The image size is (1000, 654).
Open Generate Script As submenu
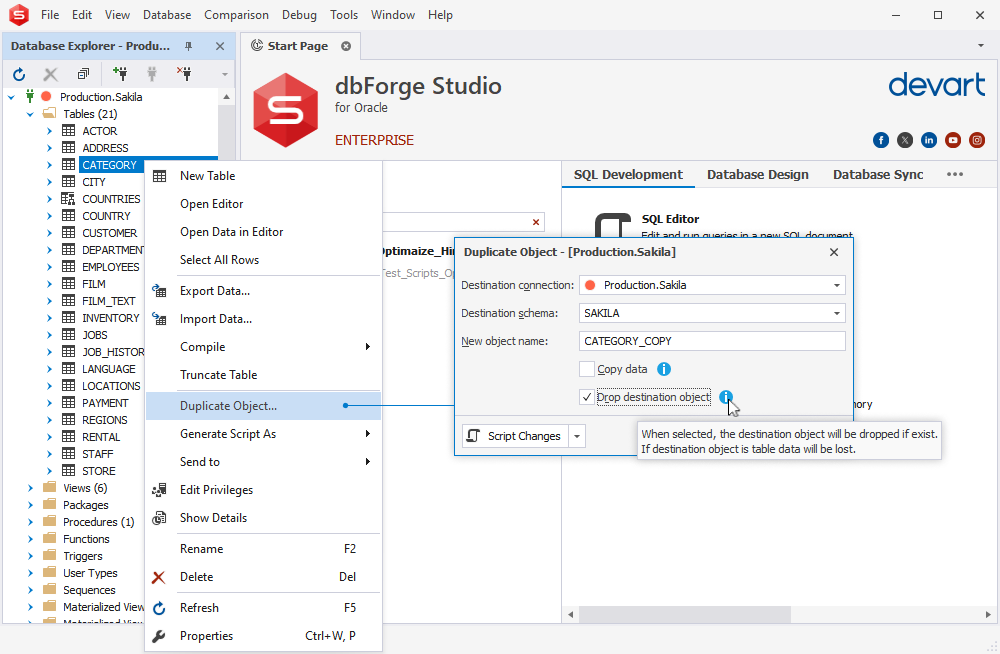pos(263,434)
